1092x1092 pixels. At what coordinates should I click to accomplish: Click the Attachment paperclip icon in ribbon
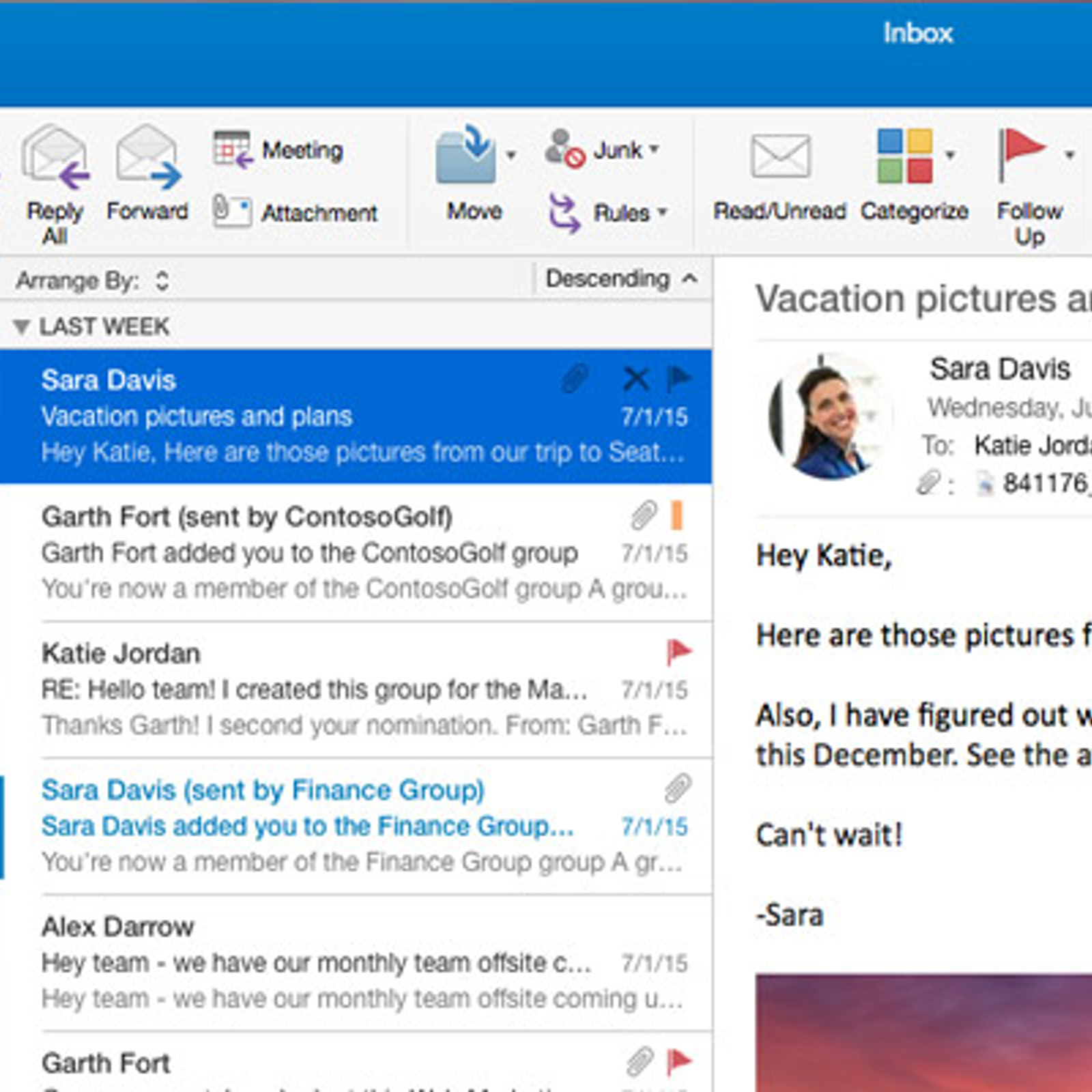[232, 211]
